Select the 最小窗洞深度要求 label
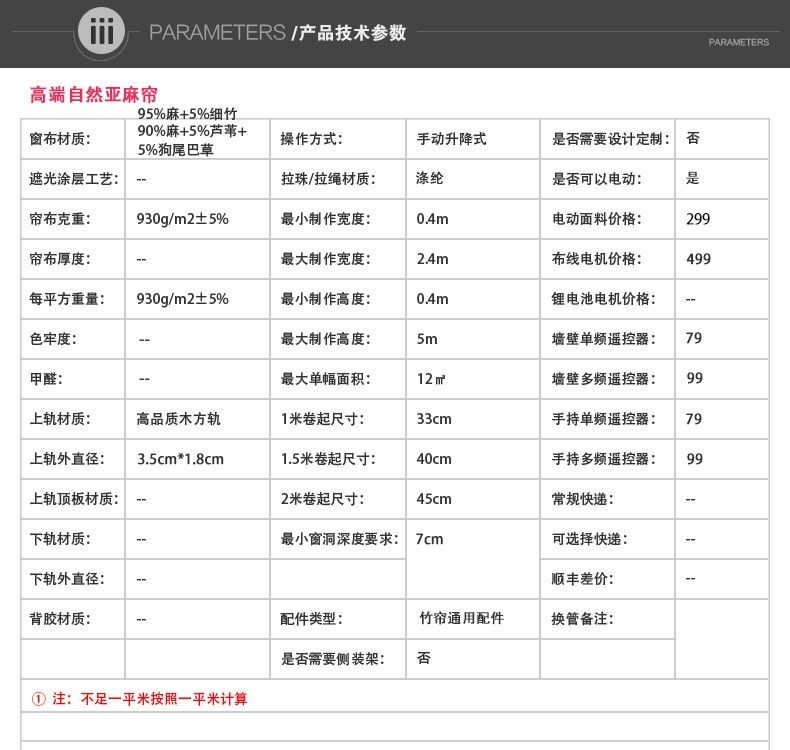This screenshot has width=790, height=750. 340,539
